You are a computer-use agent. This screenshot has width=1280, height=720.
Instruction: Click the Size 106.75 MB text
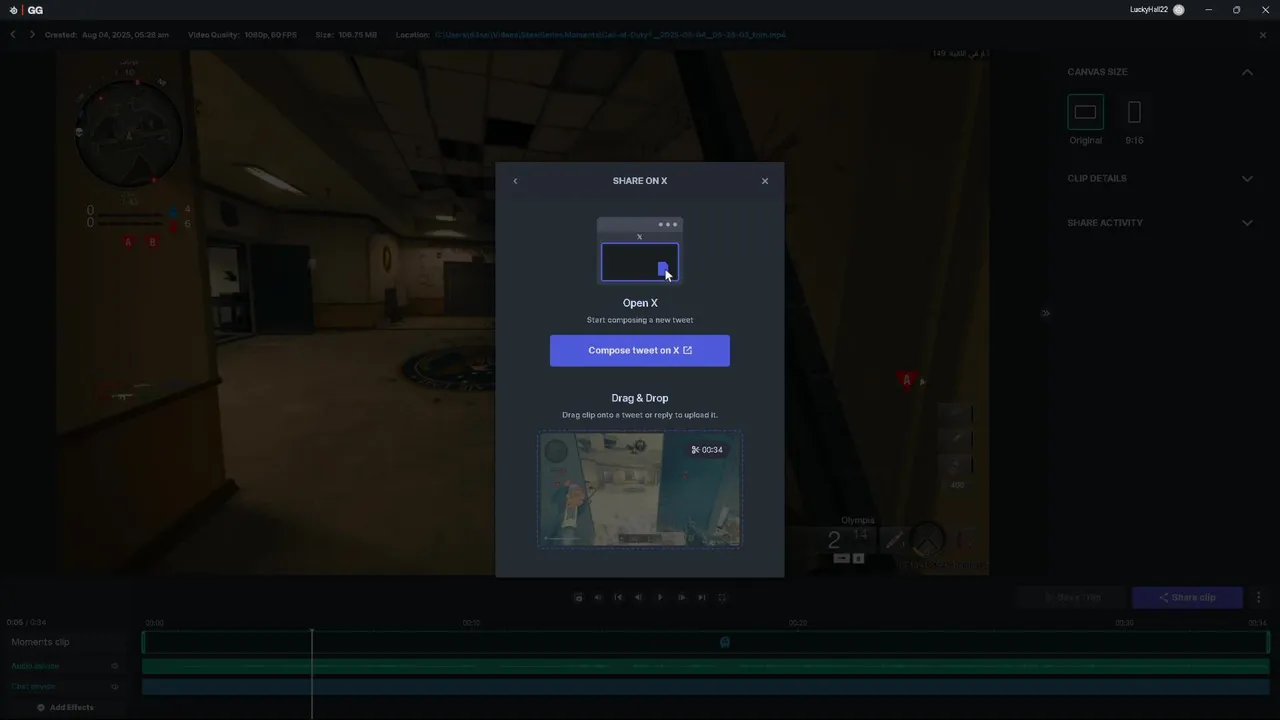[x=346, y=35]
